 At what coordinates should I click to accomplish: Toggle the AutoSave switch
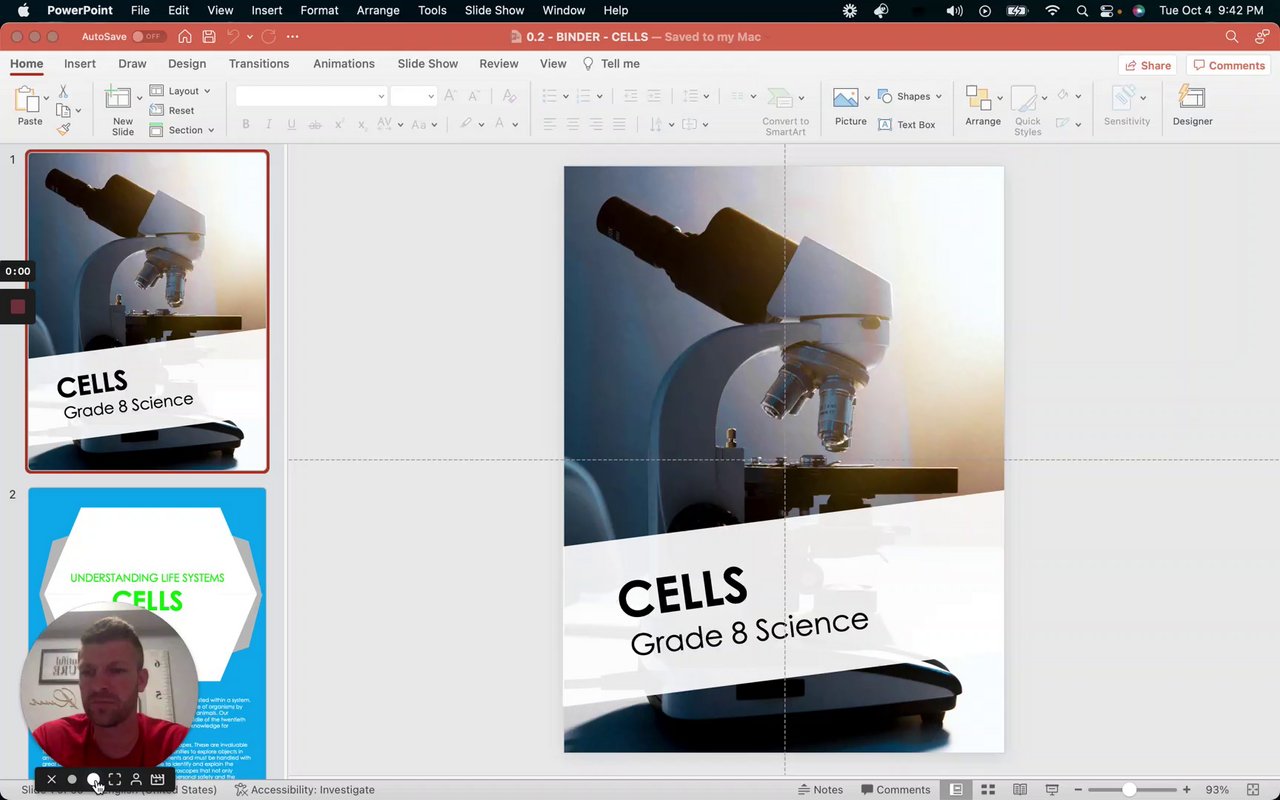[148, 37]
